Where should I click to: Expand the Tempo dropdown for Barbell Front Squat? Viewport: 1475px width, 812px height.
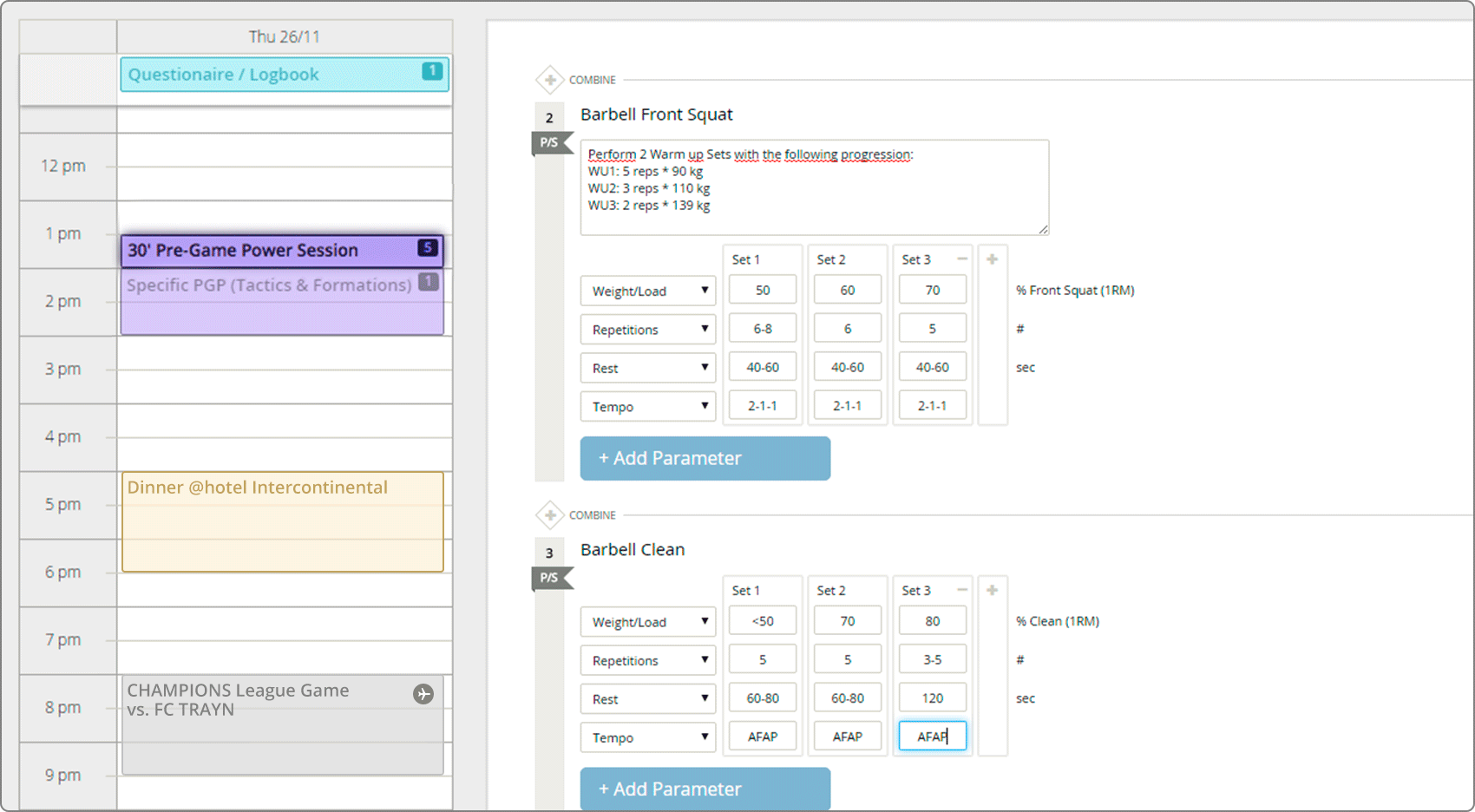647,406
